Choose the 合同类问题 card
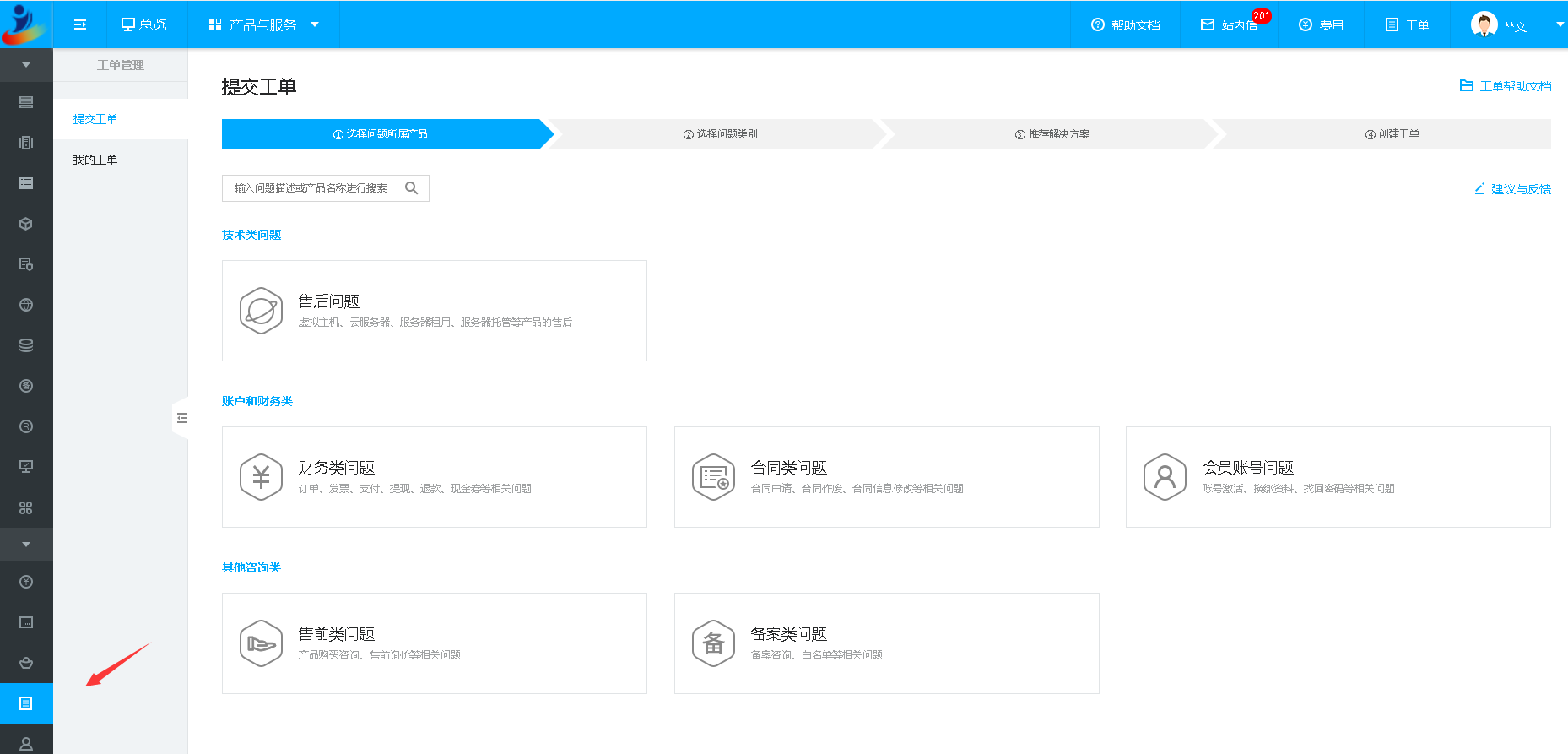1568x754 pixels. (x=887, y=477)
